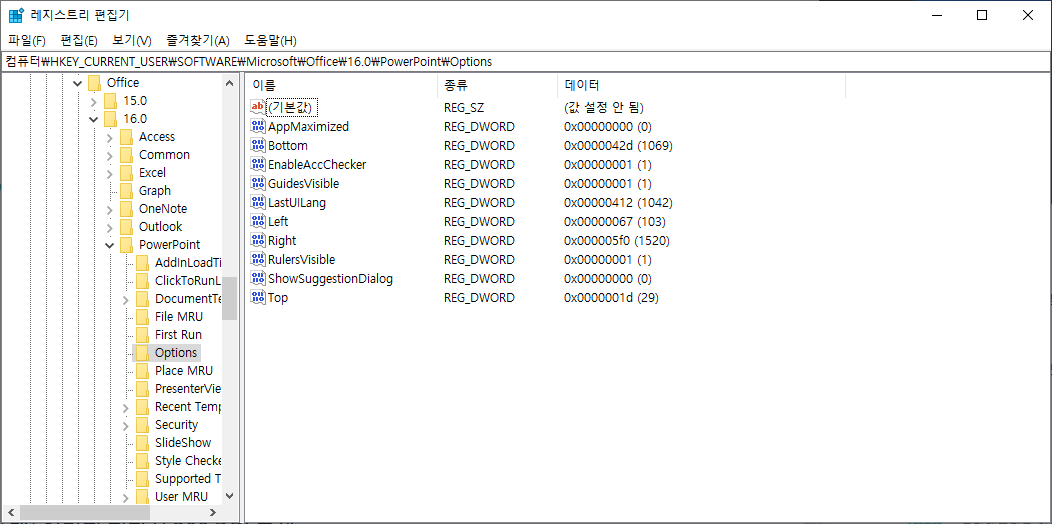Screen dimensions: 1052x524
Task: Select the LastUILang DWORD icon
Action: coord(258,202)
